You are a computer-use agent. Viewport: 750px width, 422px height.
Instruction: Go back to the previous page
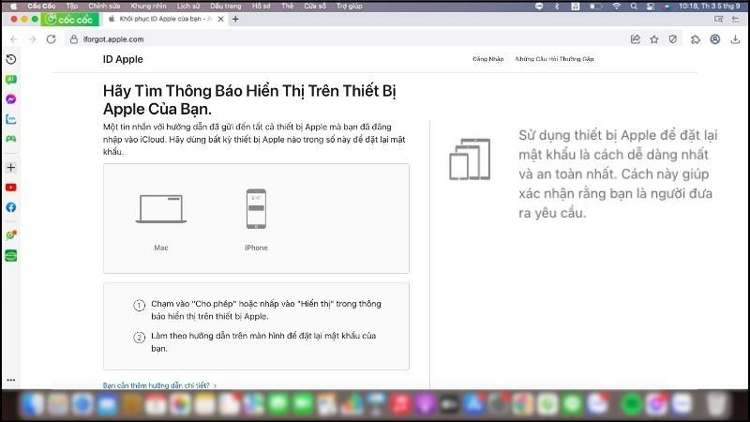tap(14, 39)
